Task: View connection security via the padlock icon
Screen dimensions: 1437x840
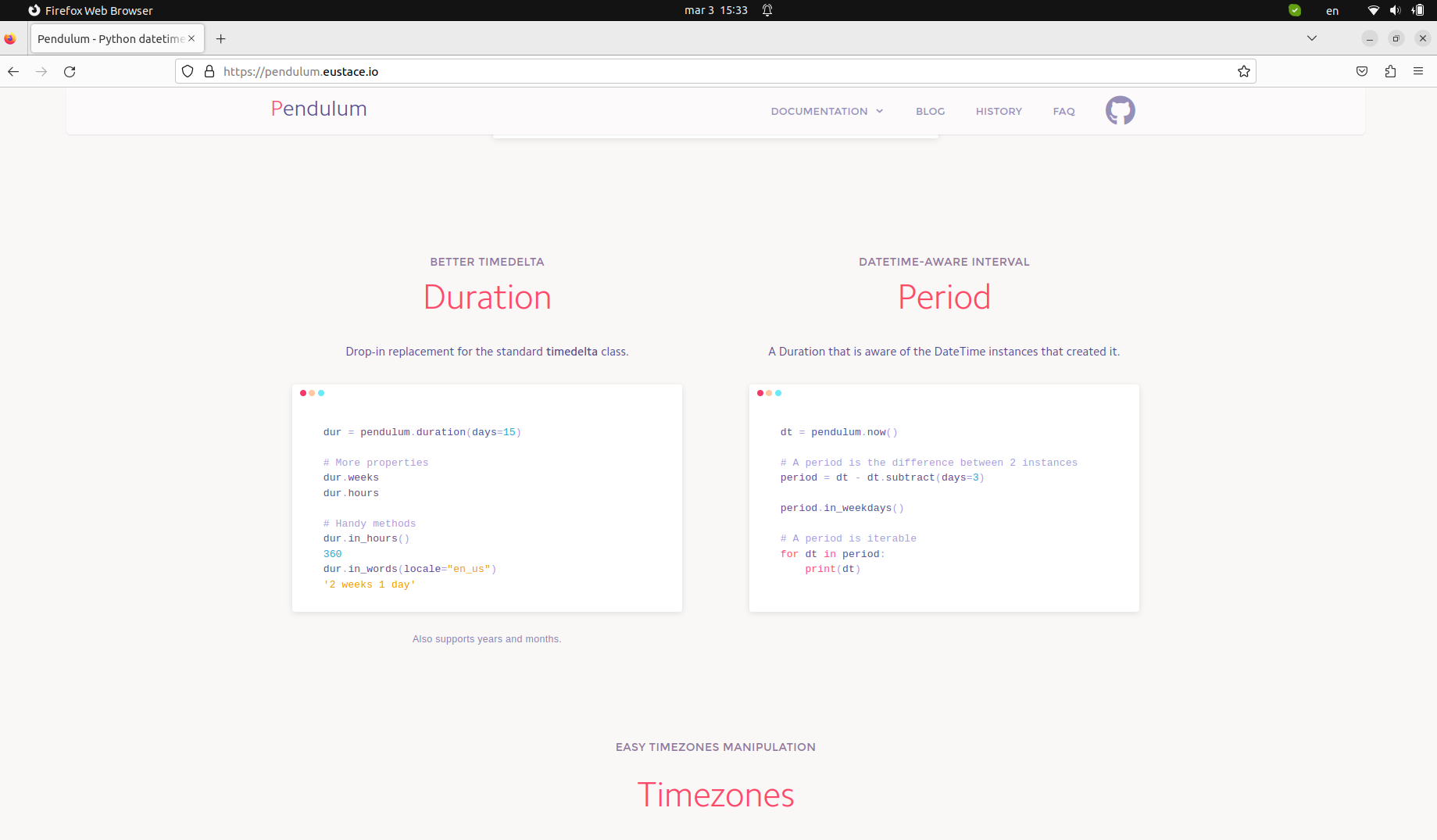Action: [208, 70]
